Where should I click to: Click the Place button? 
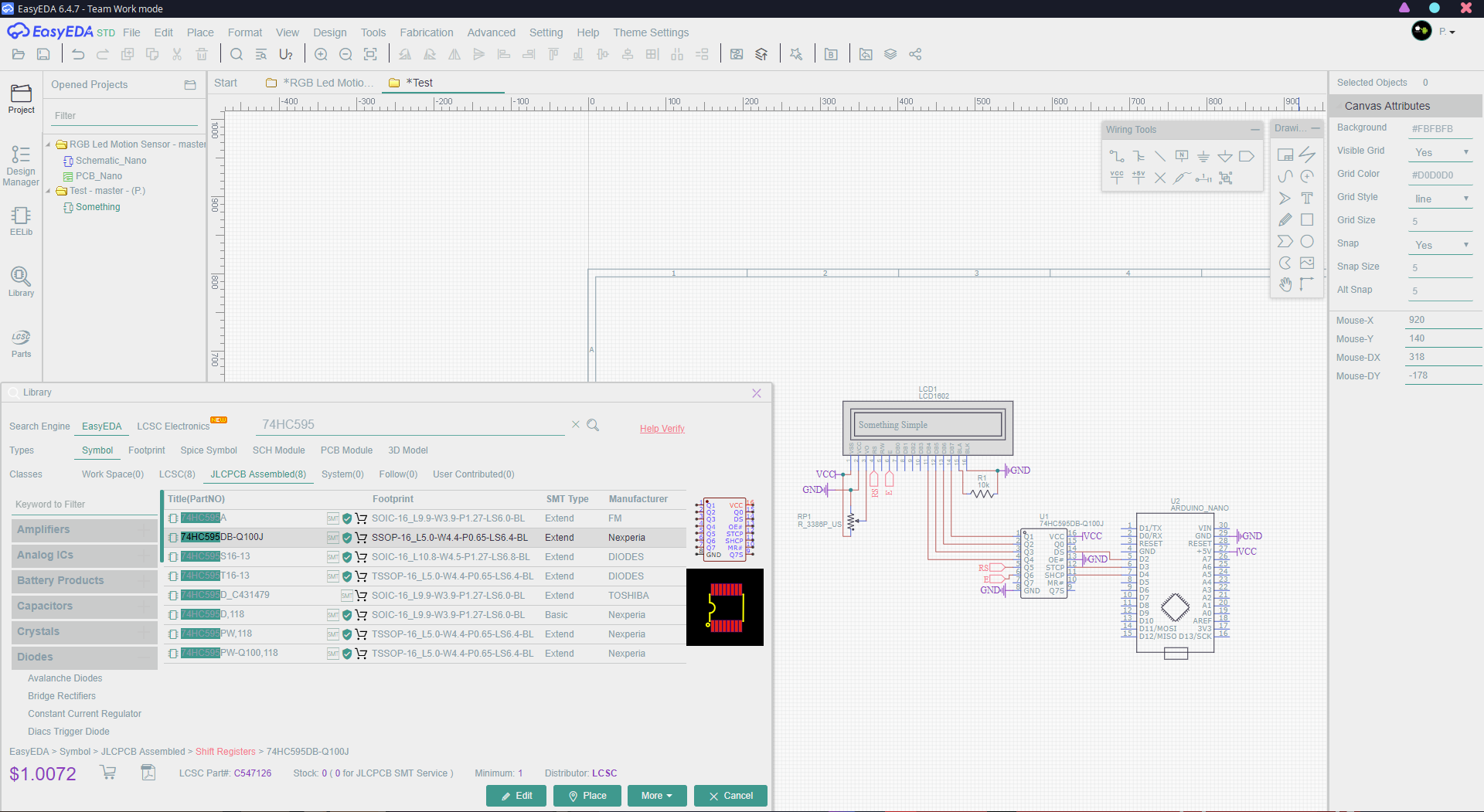point(587,796)
